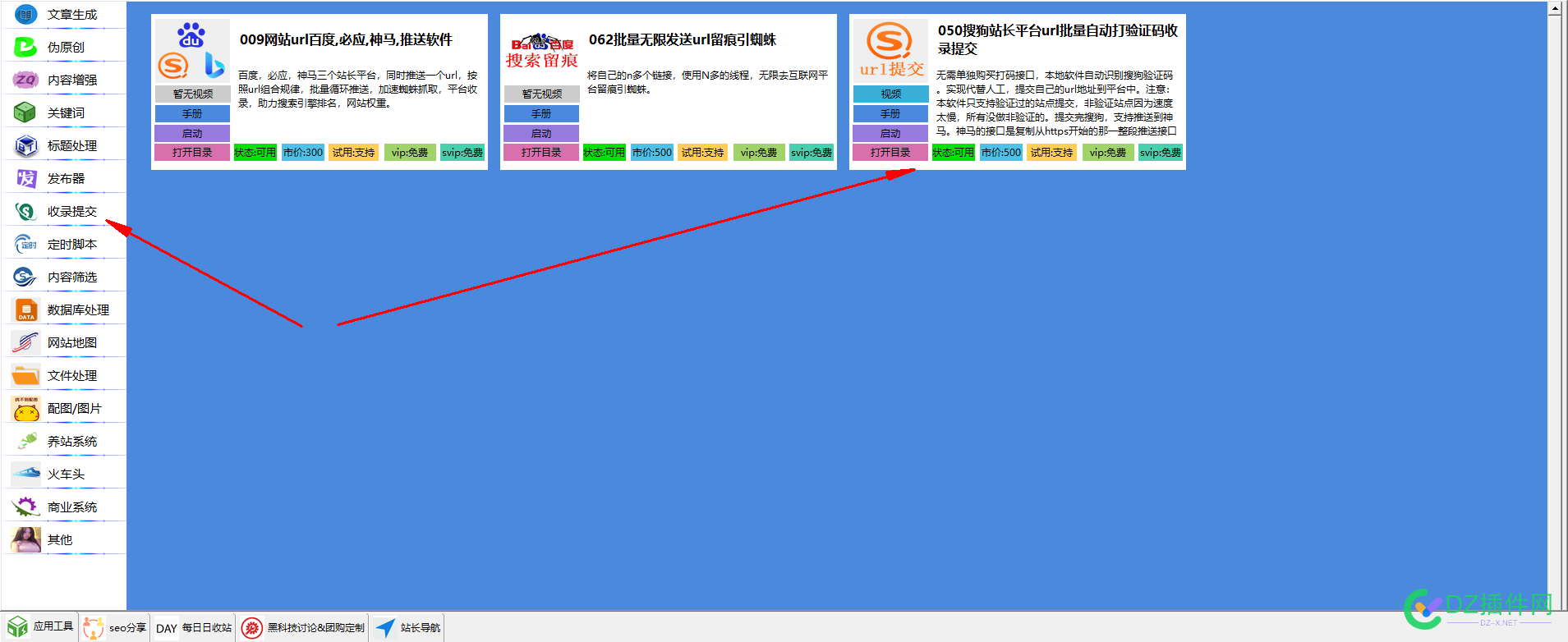This screenshot has width=1568, height=642.
Task: Select the 内容增强 ZQ icon
Action: (25, 80)
